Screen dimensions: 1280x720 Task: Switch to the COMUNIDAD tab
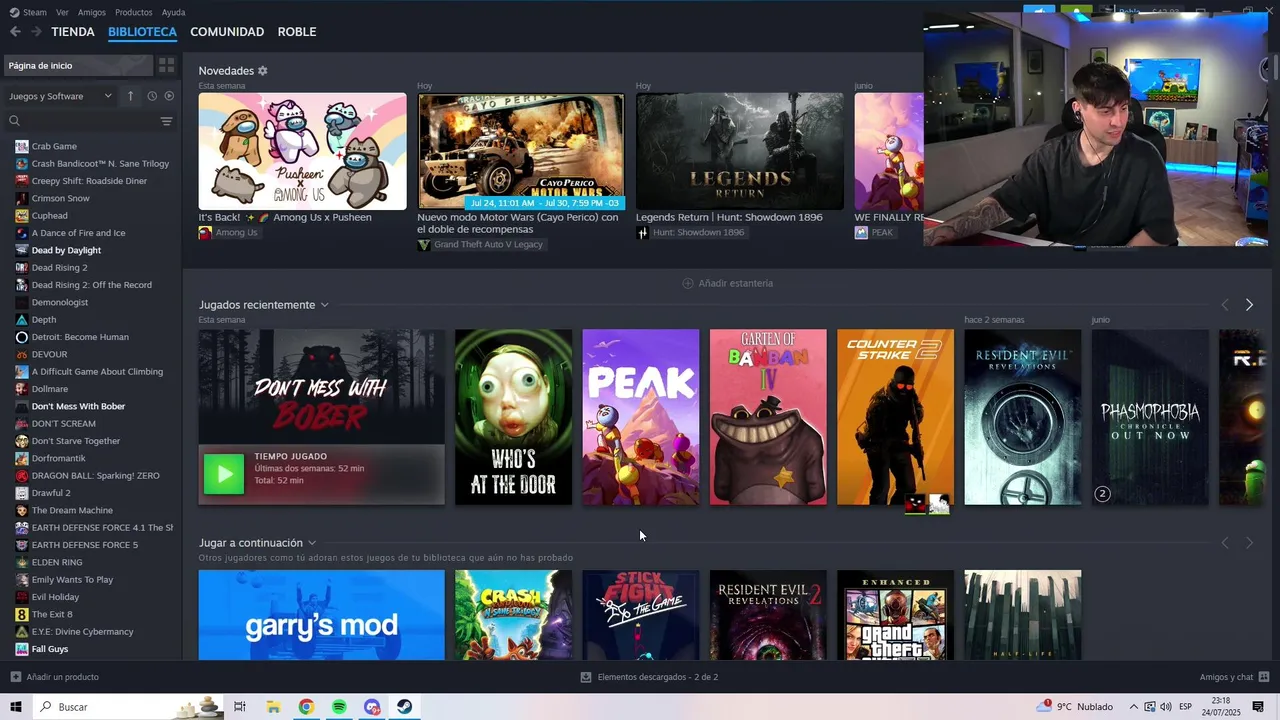tap(227, 32)
